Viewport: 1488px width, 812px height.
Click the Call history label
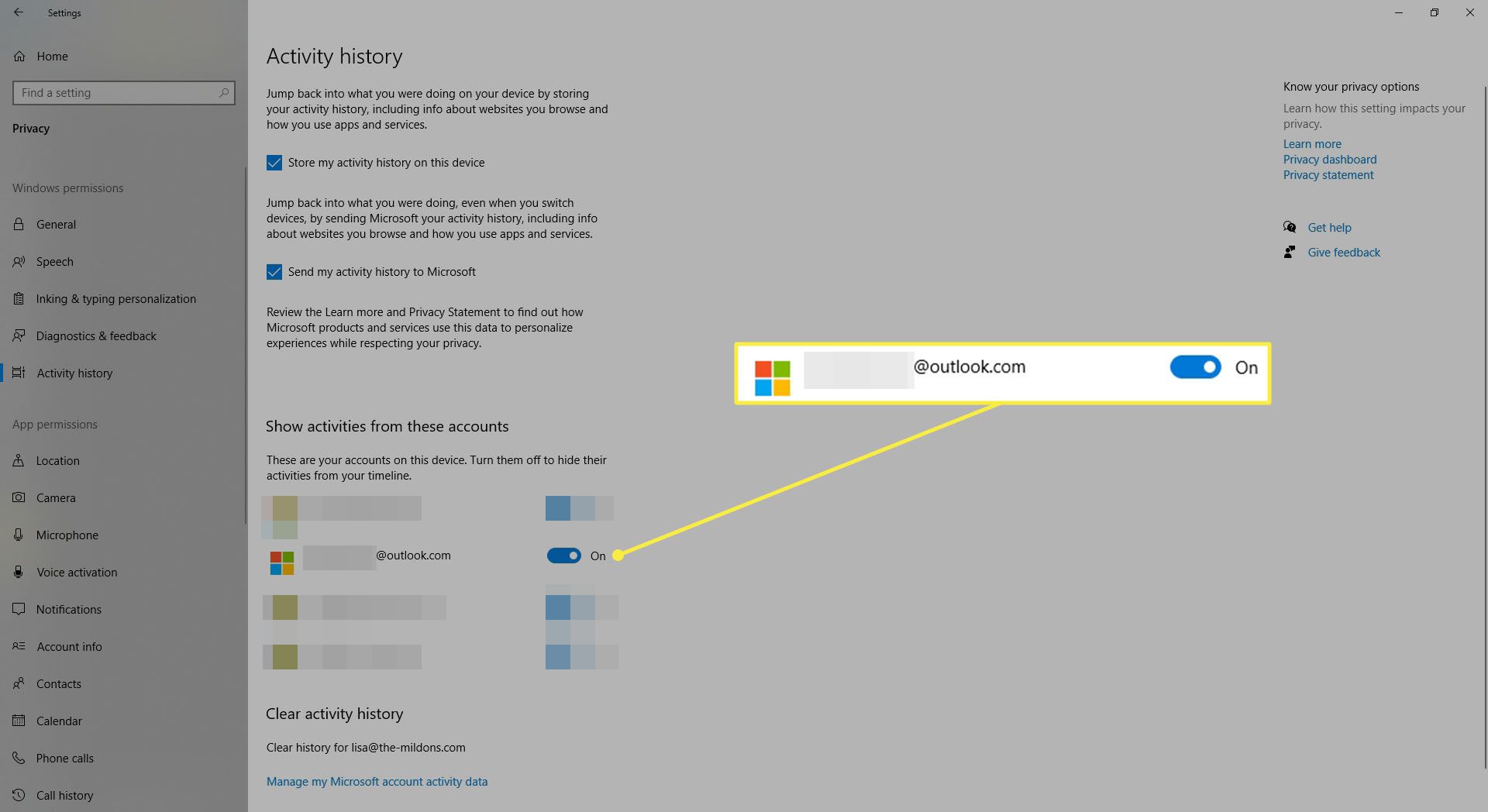(x=65, y=796)
